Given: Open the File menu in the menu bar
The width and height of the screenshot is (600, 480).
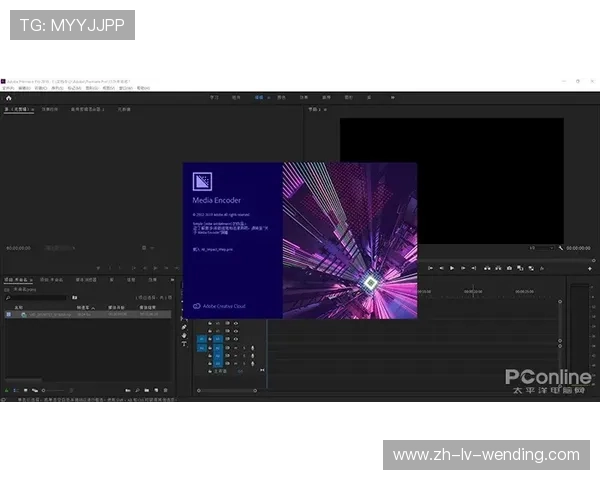Looking at the screenshot, I should click(8, 88).
